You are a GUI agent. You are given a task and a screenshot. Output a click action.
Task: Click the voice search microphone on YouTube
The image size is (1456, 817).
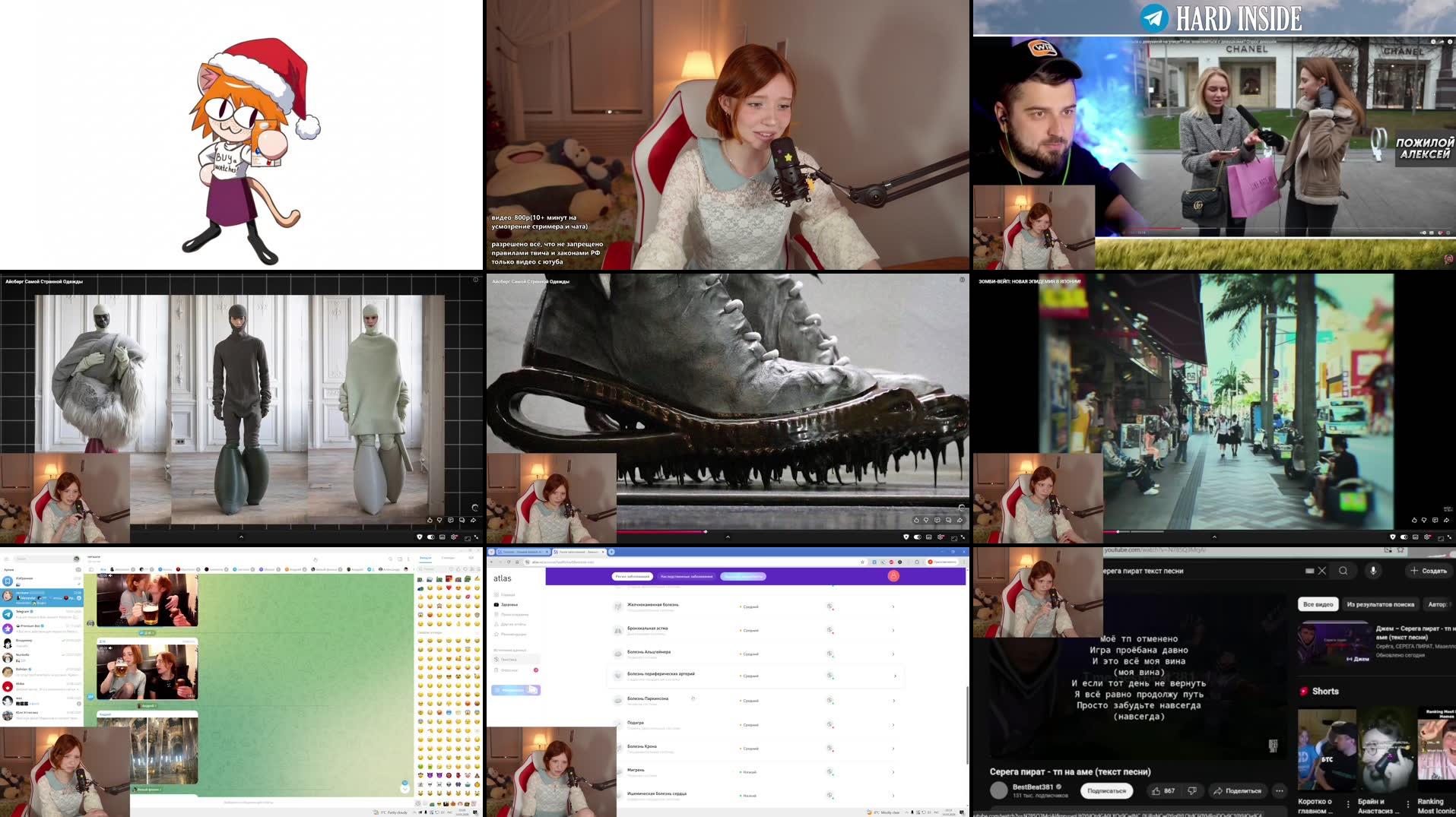pyautogui.click(x=1374, y=572)
